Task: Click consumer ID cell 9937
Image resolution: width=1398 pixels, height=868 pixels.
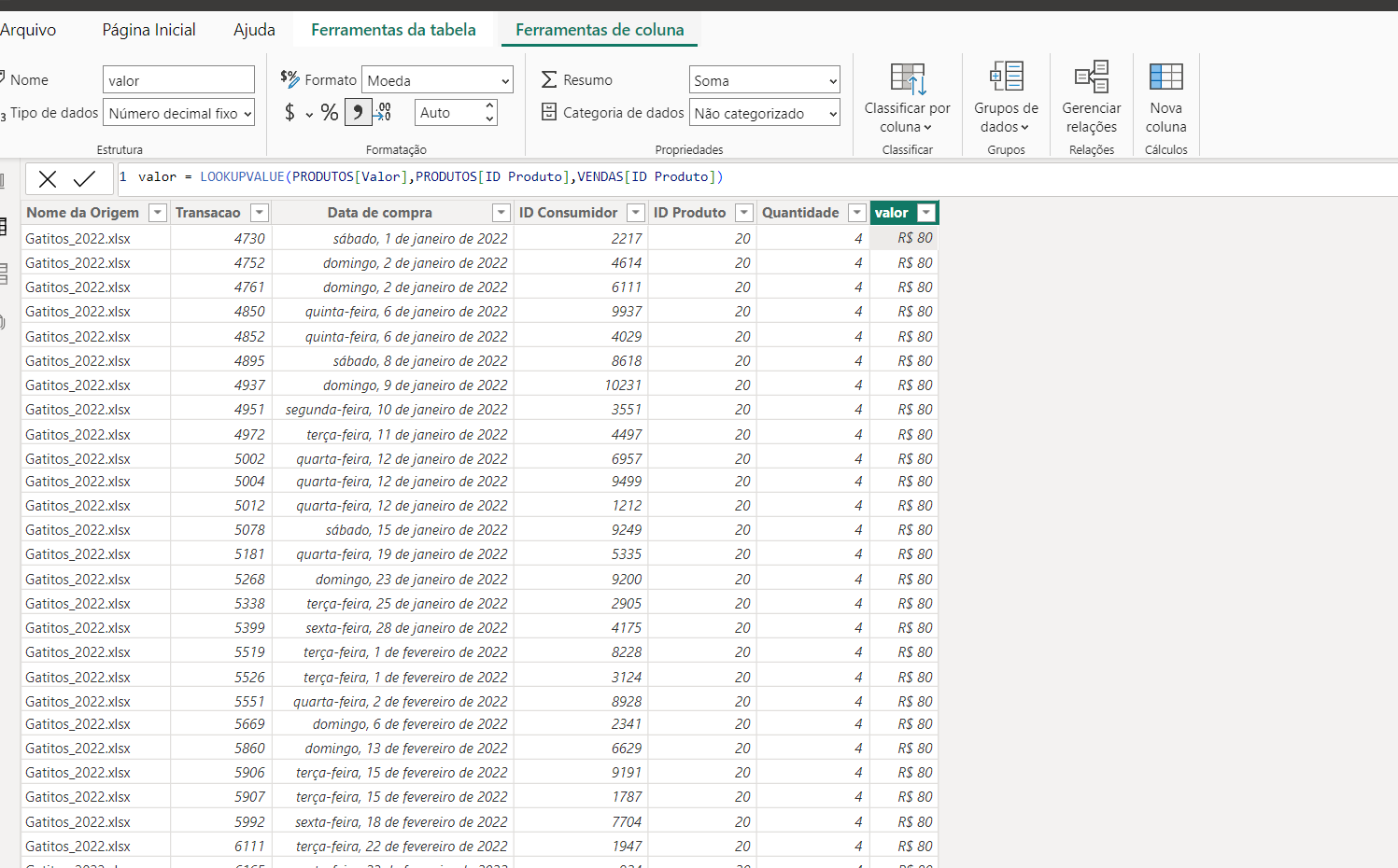Action: tap(581, 311)
